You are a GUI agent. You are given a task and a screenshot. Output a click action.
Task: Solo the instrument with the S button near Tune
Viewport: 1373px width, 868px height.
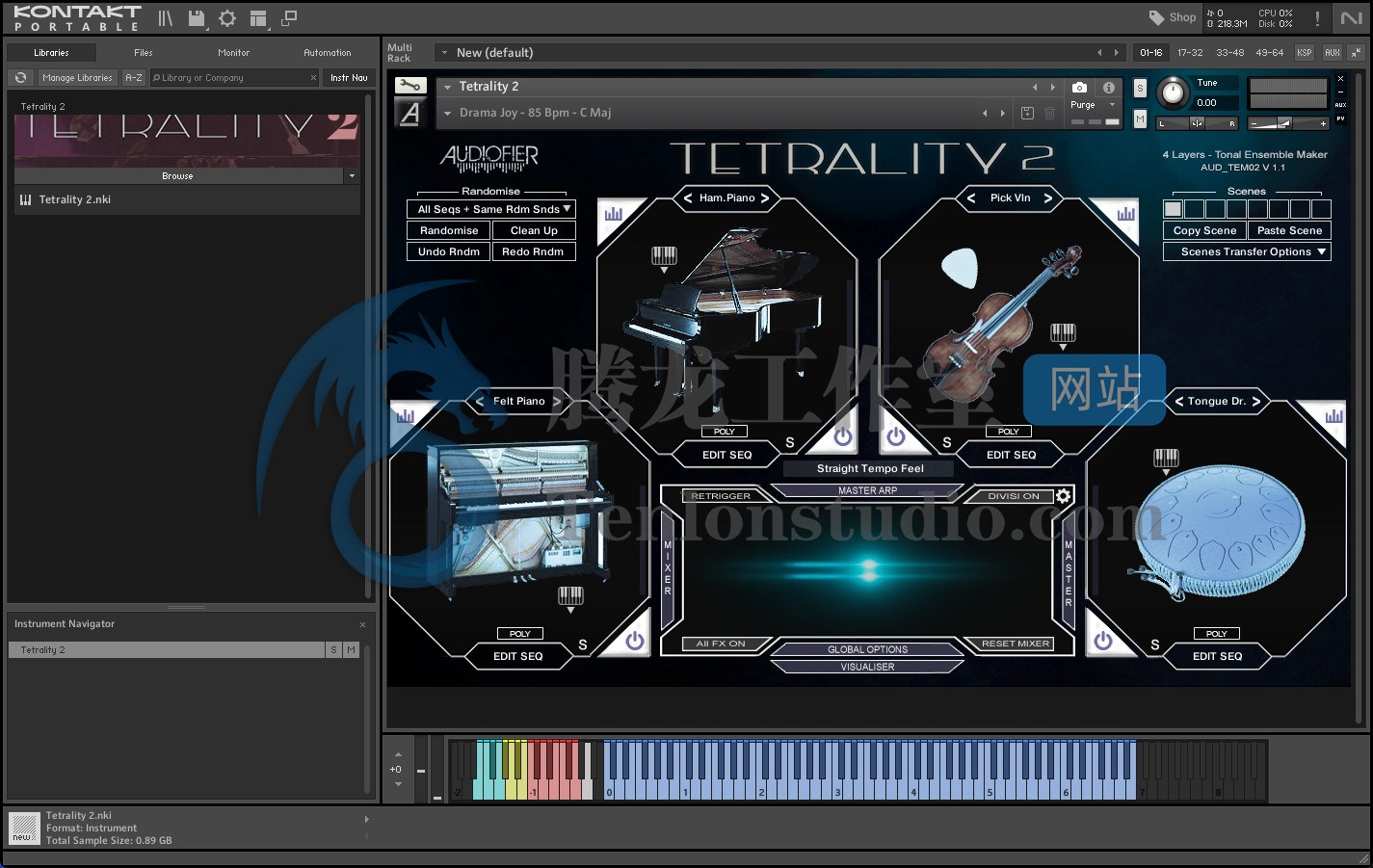[1140, 88]
